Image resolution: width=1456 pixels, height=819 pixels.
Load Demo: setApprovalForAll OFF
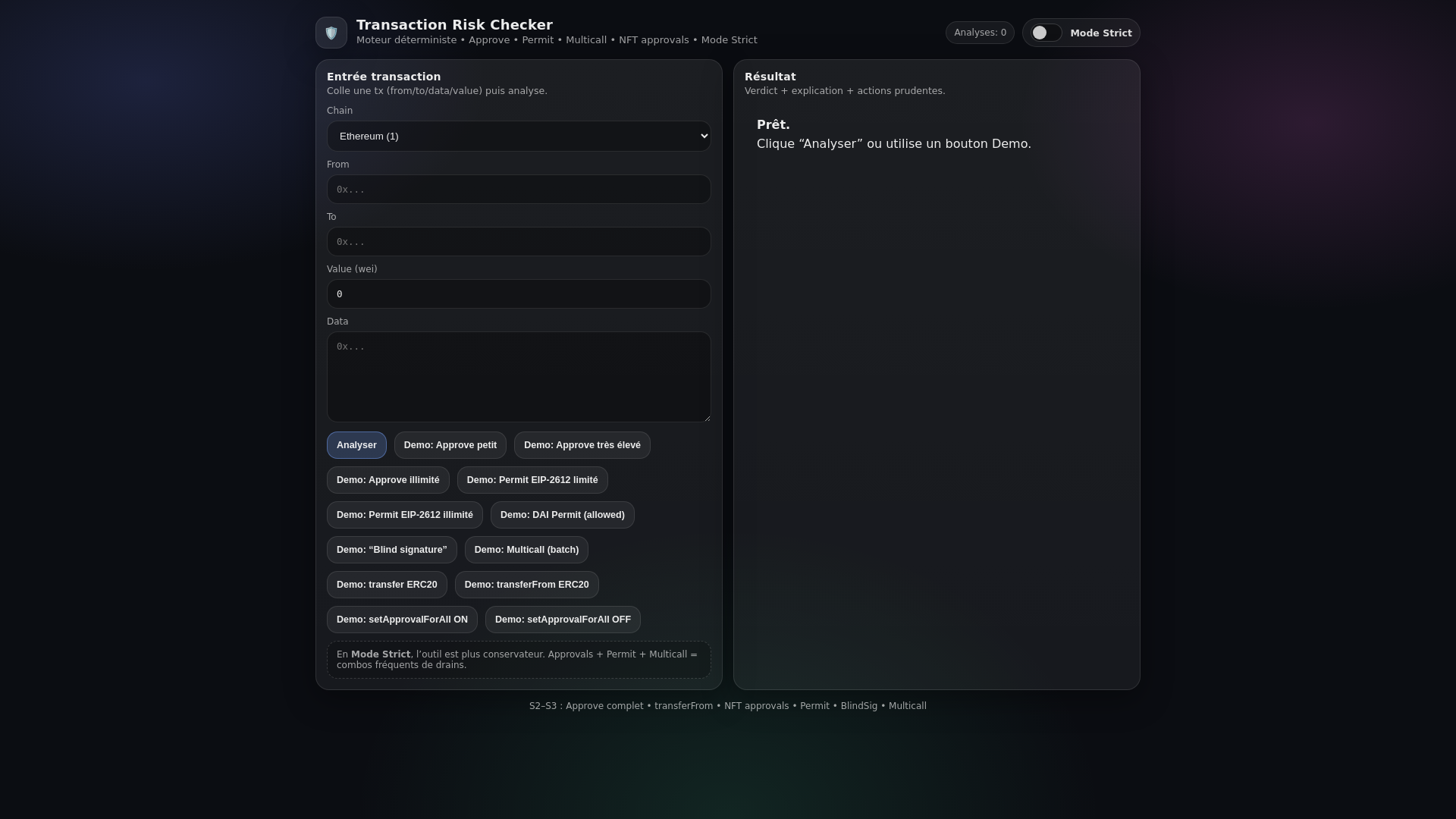pyautogui.click(x=563, y=620)
